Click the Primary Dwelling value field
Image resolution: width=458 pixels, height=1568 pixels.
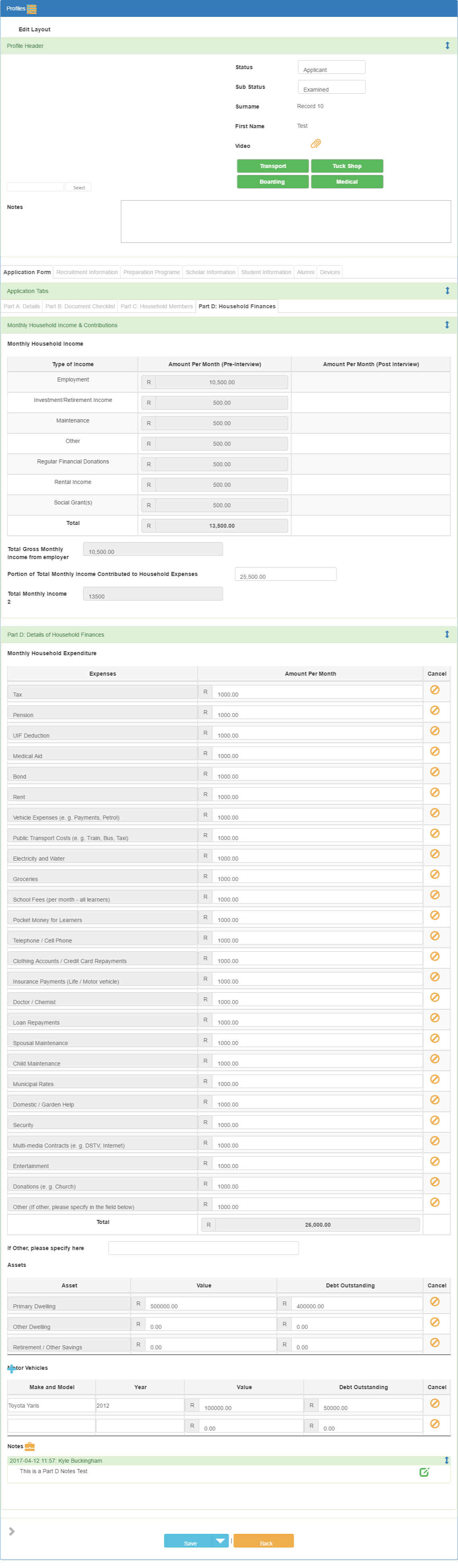(211, 1304)
